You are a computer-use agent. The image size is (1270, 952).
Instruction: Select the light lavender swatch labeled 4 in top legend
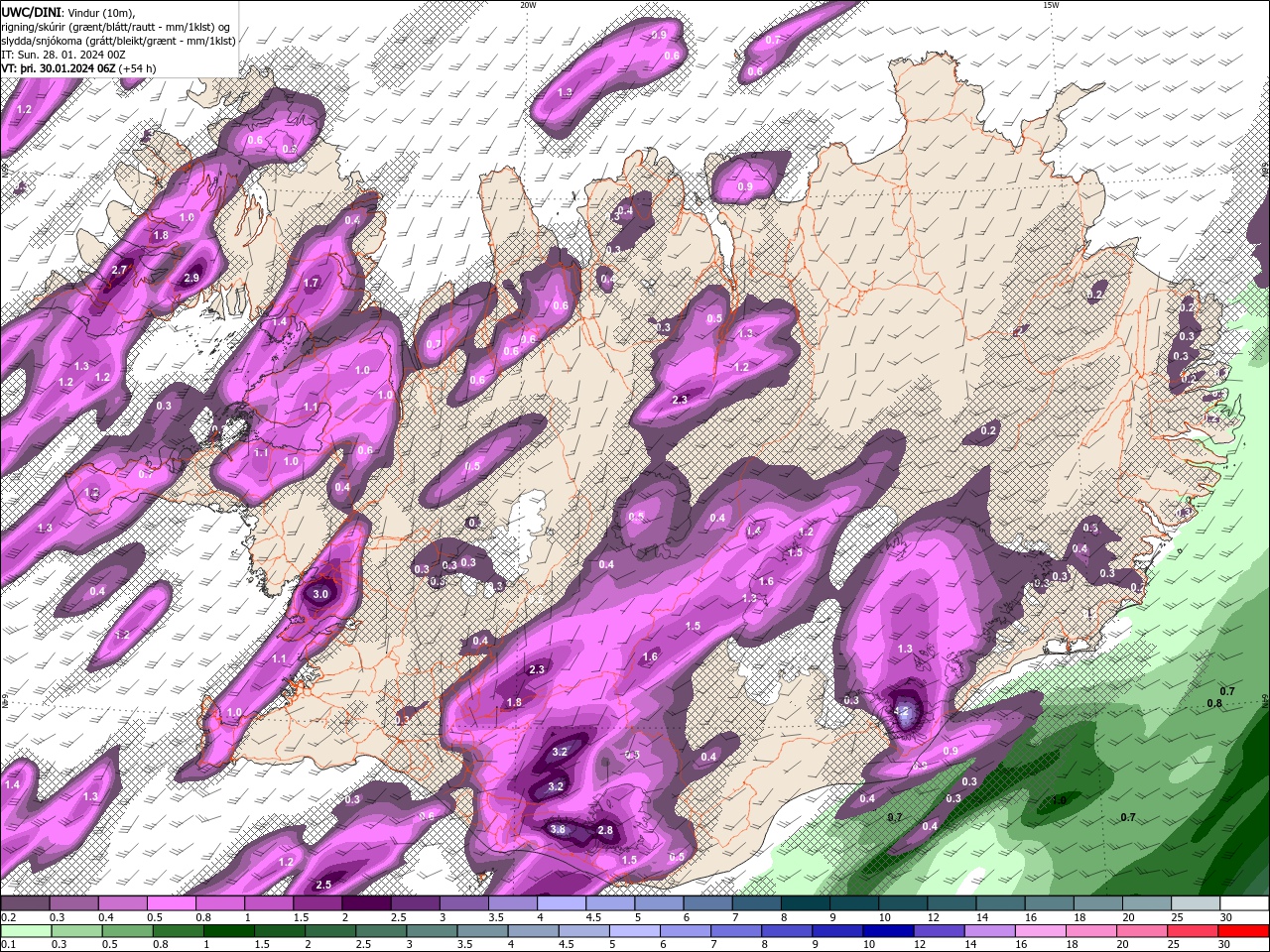click(562, 903)
